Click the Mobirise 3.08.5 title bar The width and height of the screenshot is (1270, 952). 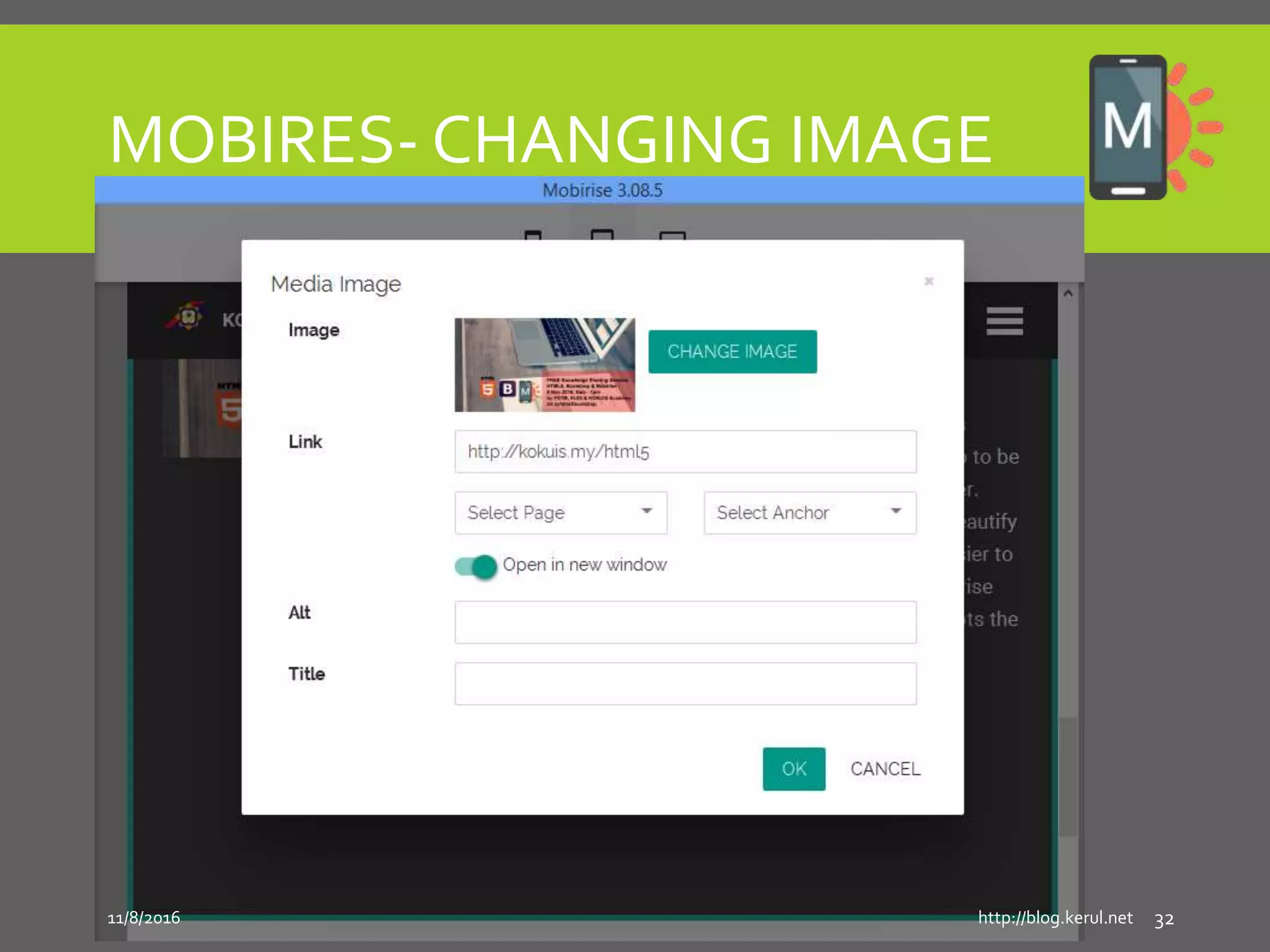coord(589,190)
